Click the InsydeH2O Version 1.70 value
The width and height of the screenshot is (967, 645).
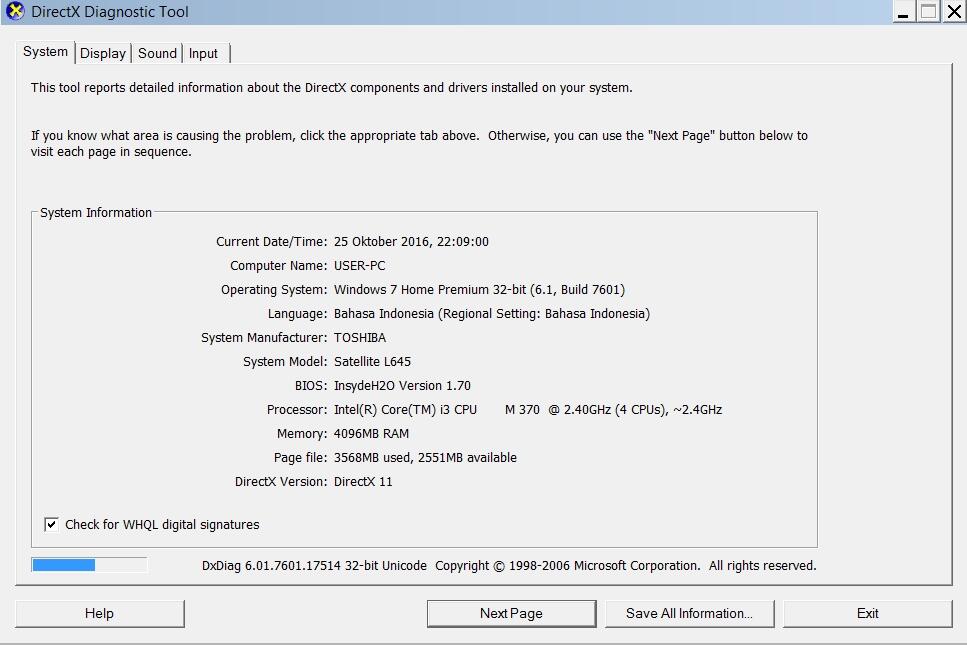(402, 386)
